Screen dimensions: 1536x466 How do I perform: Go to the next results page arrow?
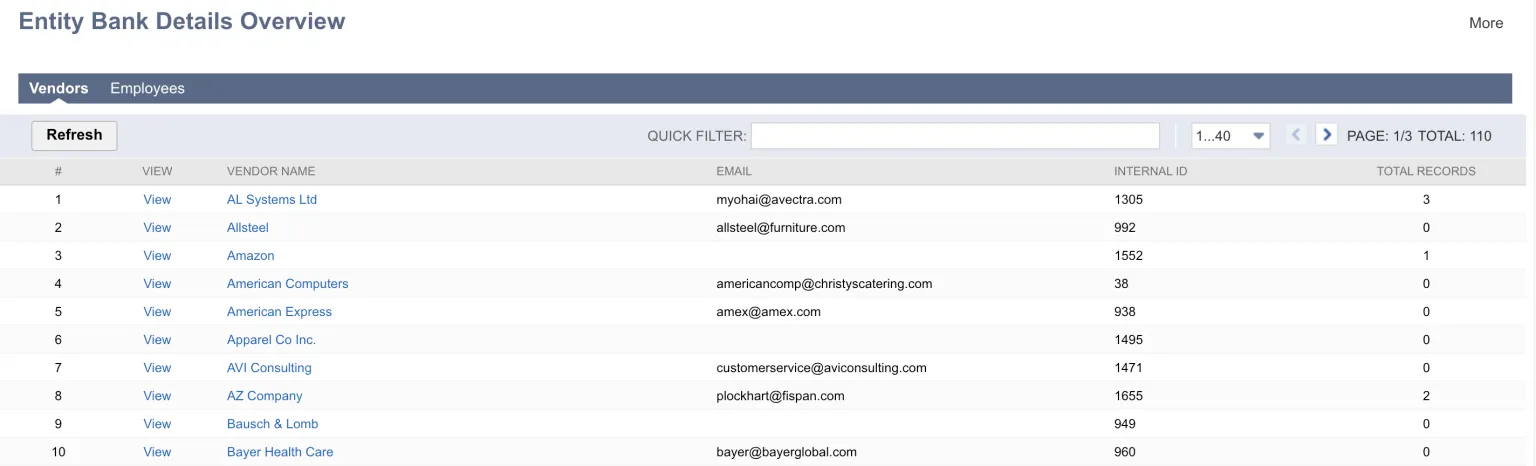[x=1327, y=135]
